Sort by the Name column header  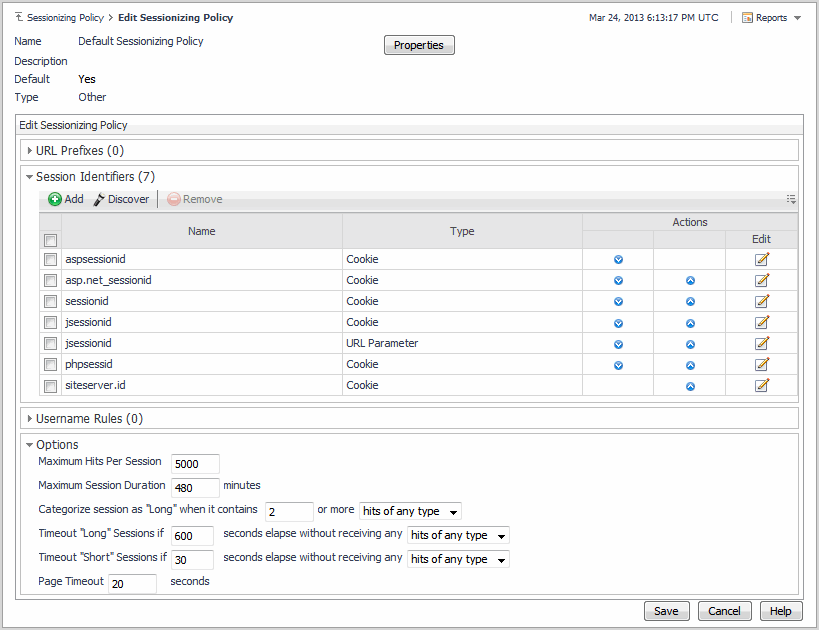[202, 231]
